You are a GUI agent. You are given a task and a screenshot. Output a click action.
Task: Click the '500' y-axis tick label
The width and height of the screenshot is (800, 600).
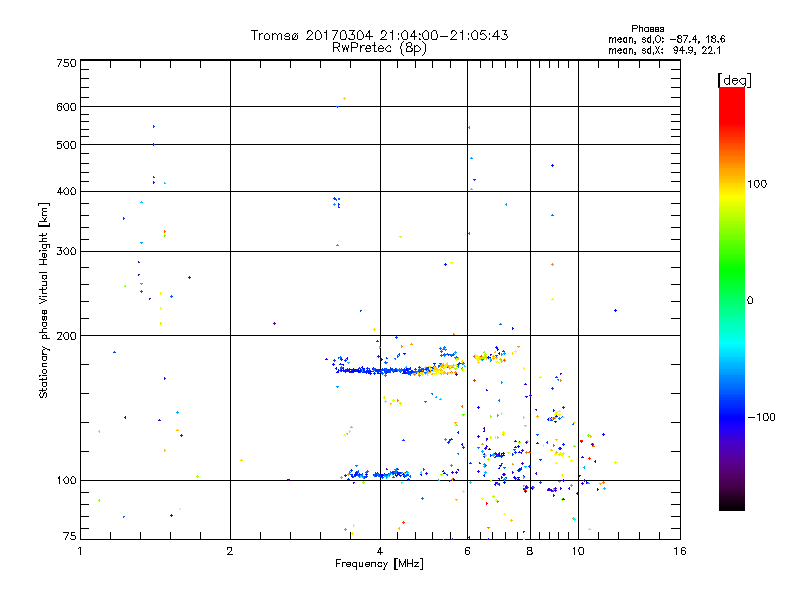point(66,145)
